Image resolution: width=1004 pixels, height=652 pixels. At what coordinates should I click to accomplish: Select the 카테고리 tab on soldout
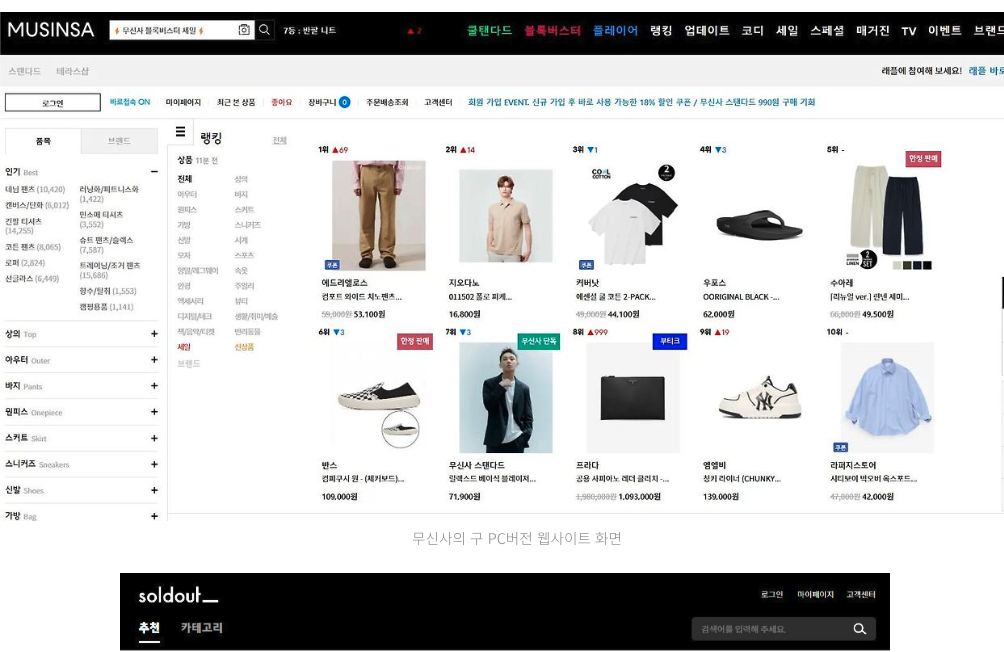[202, 628]
